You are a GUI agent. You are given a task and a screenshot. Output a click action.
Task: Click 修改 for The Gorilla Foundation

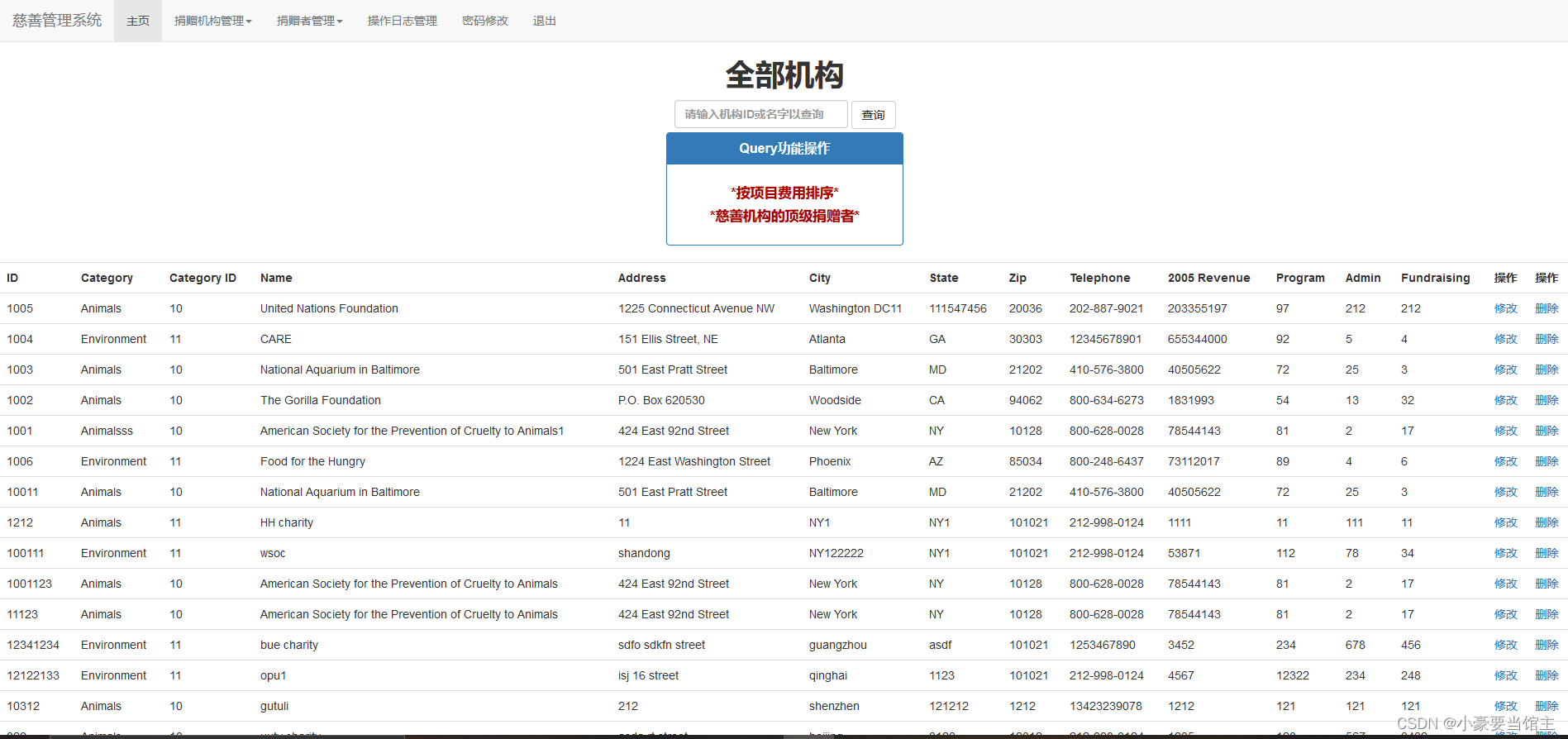(1506, 400)
